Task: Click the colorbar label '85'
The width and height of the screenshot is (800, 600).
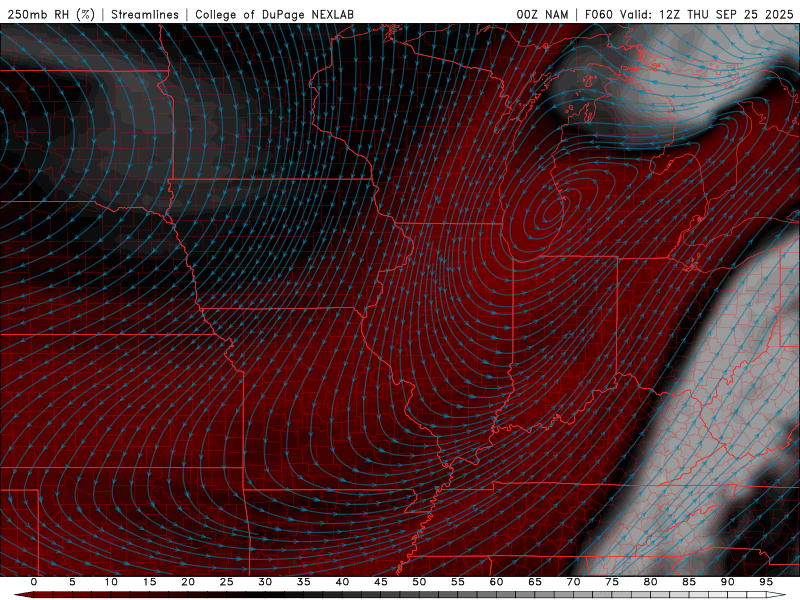Action: (x=689, y=582)
